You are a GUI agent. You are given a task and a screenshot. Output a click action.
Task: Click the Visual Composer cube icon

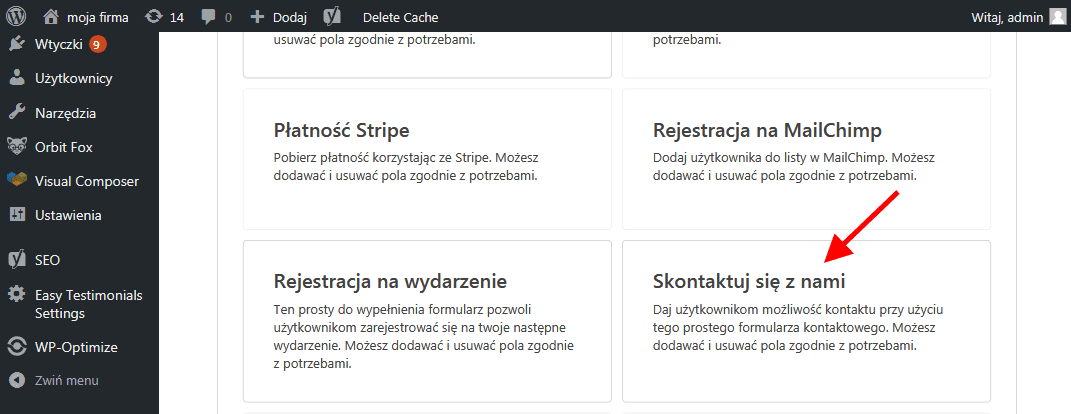click(16, 180)
